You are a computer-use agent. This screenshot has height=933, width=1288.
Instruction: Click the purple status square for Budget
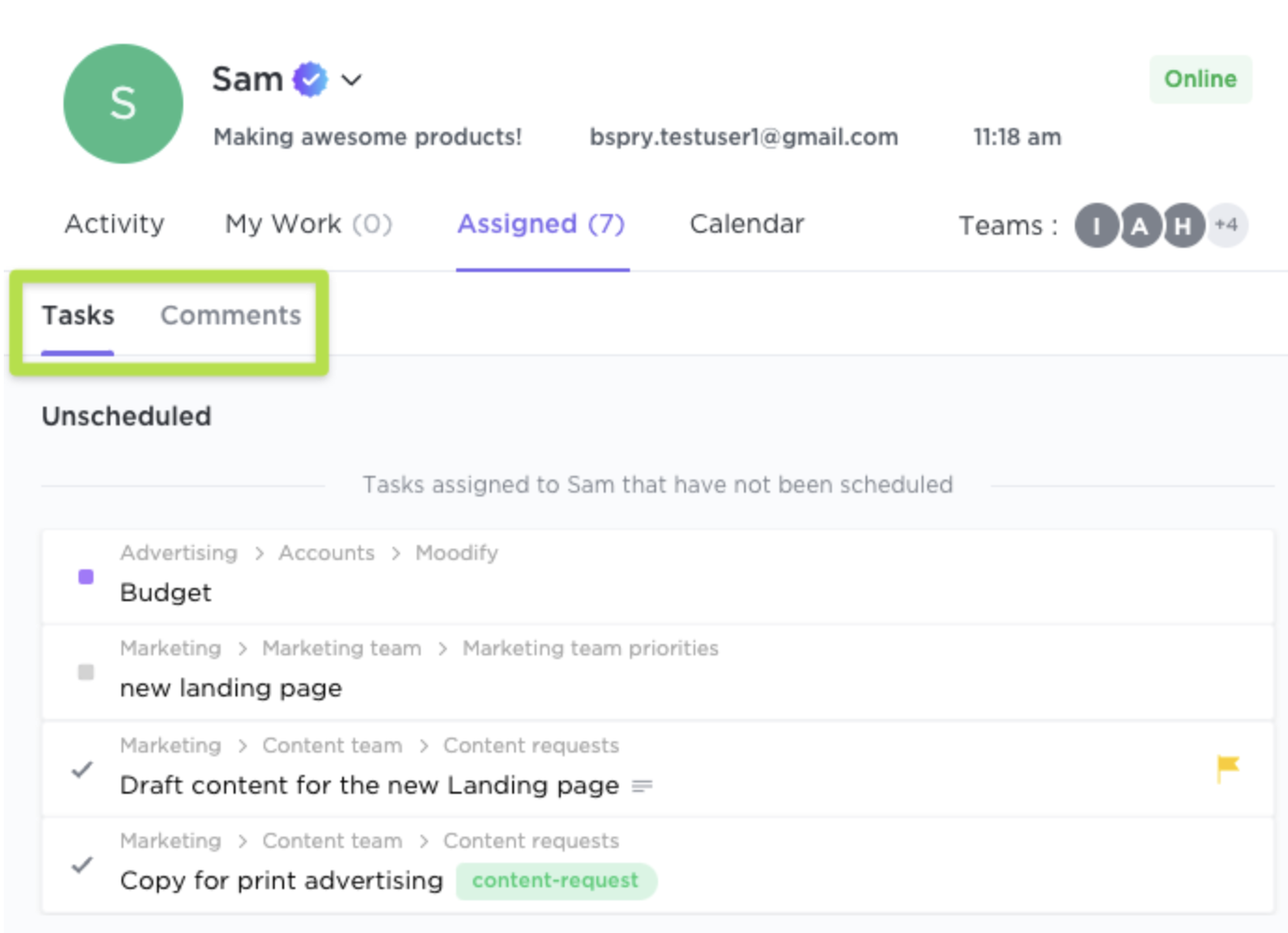(x=86, y=577)
